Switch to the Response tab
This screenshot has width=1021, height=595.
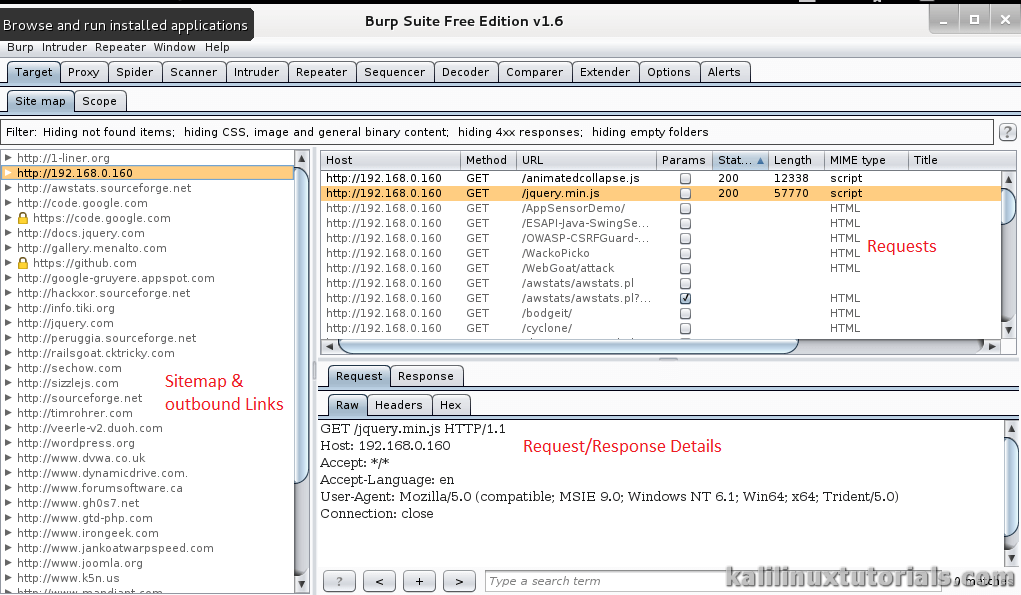tap(426, 376)
